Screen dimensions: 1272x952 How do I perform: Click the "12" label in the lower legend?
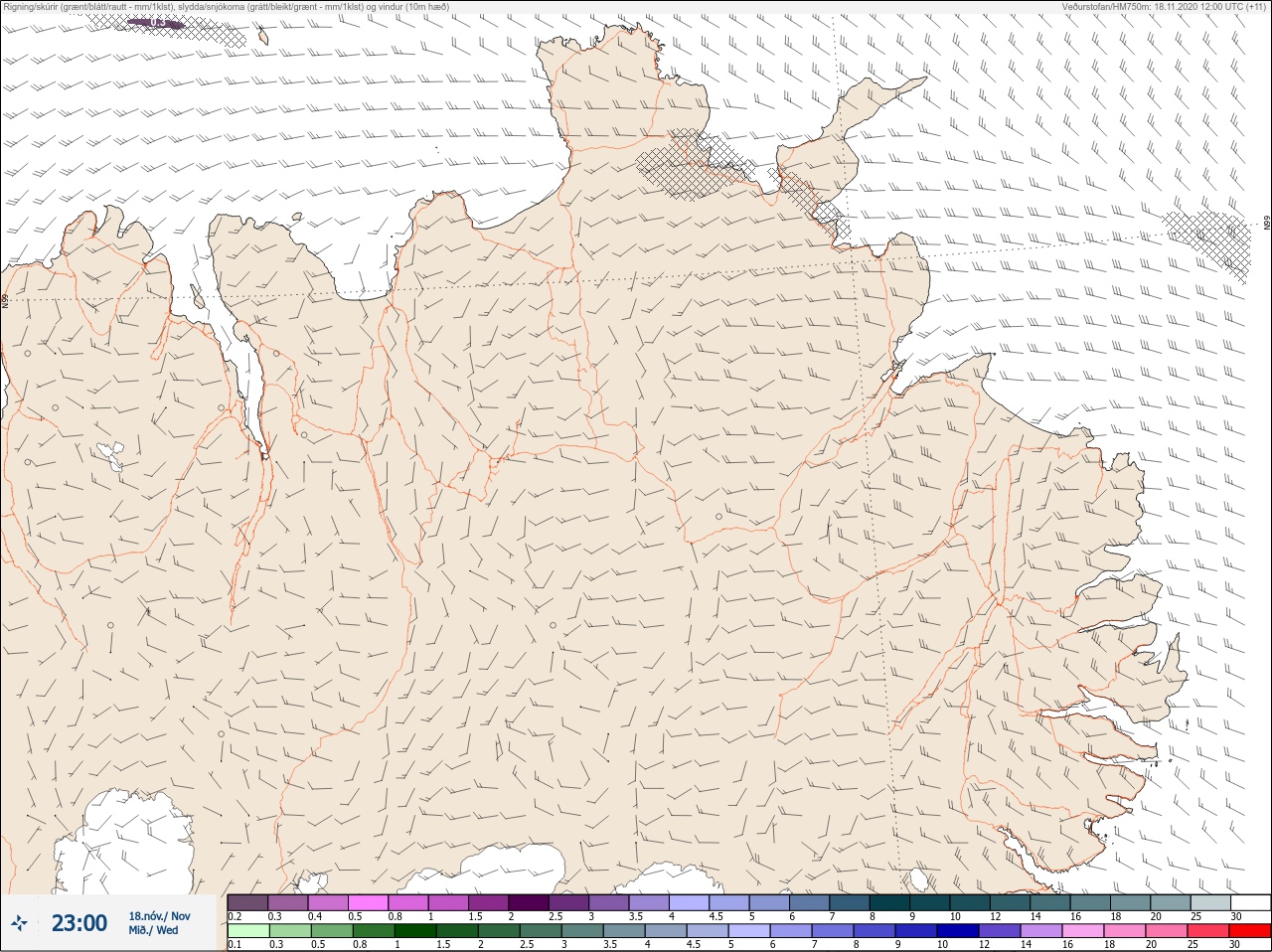point(985,944)
